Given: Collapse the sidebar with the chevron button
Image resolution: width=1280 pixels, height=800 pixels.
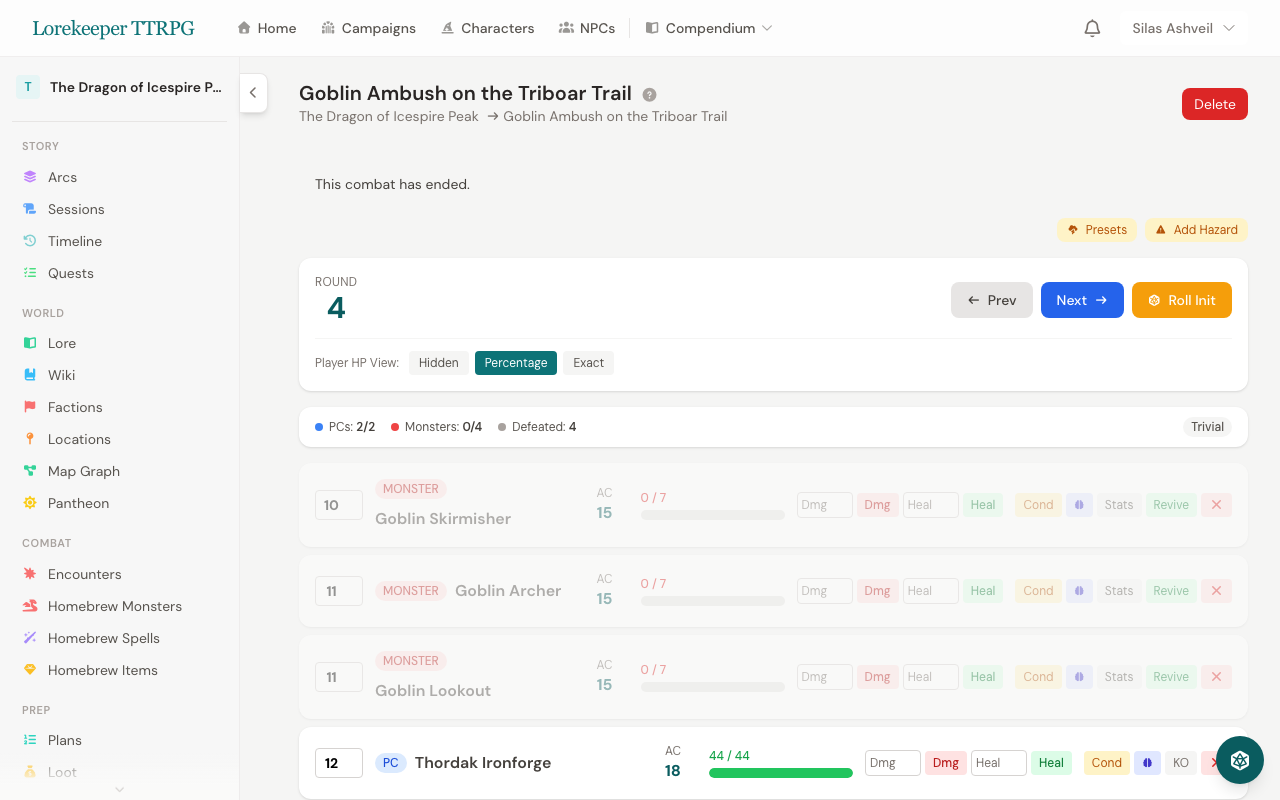Looking at the screenshot, I should click(x=253, y=93).
